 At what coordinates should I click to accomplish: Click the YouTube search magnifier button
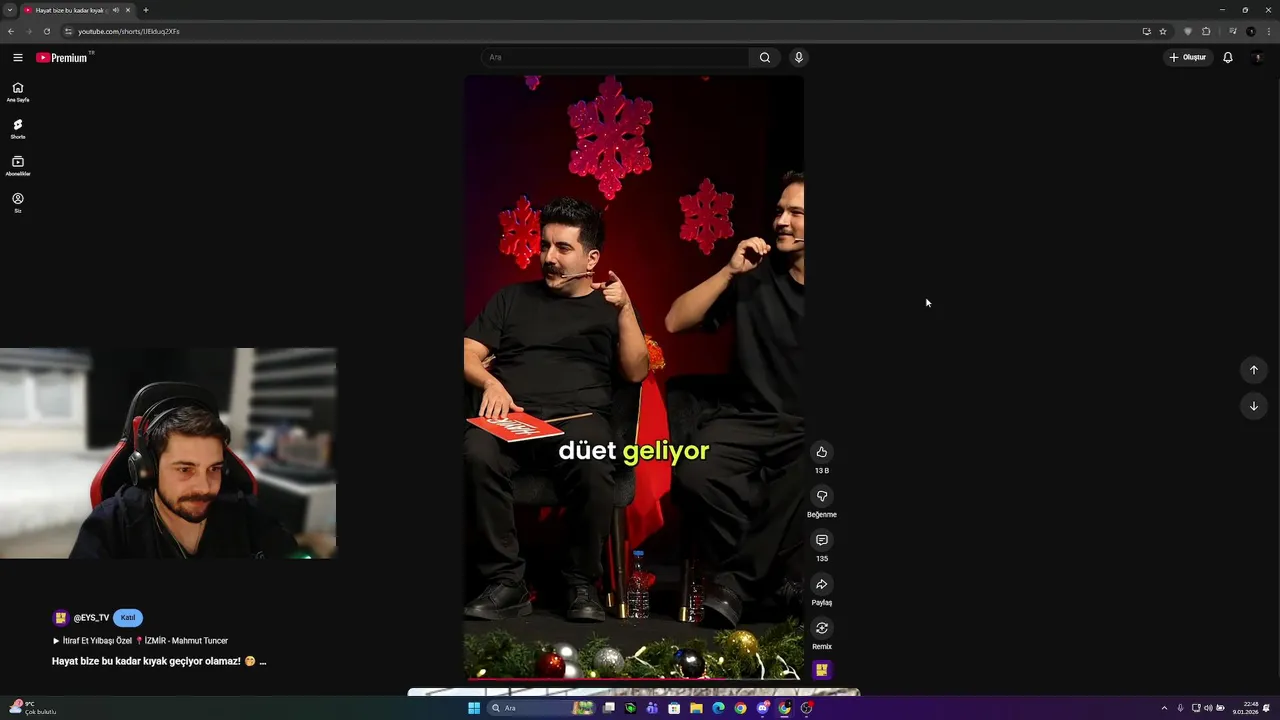tap(765, 57)
